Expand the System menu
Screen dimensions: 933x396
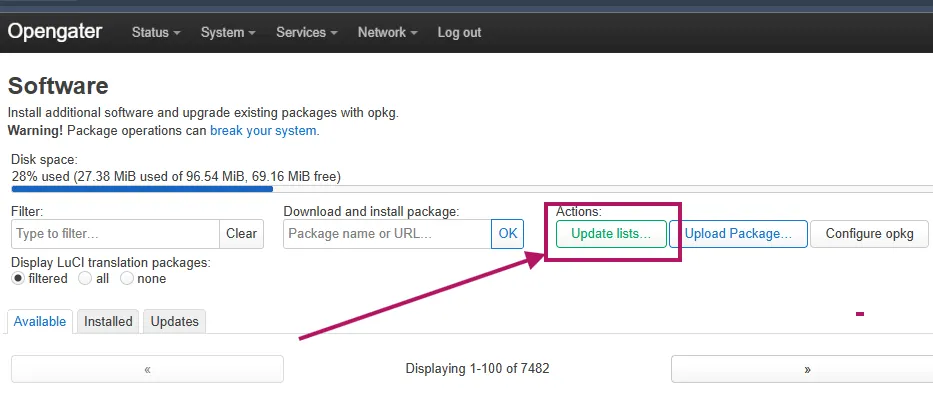228,33
